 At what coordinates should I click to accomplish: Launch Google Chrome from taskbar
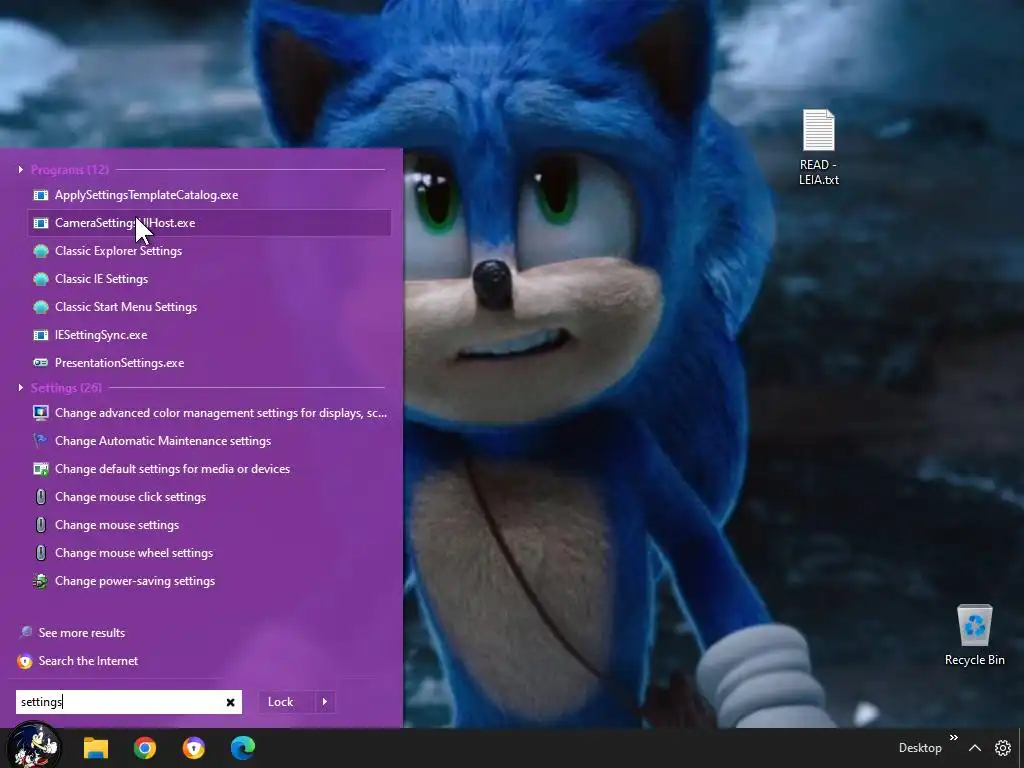[x=145, y=748]
